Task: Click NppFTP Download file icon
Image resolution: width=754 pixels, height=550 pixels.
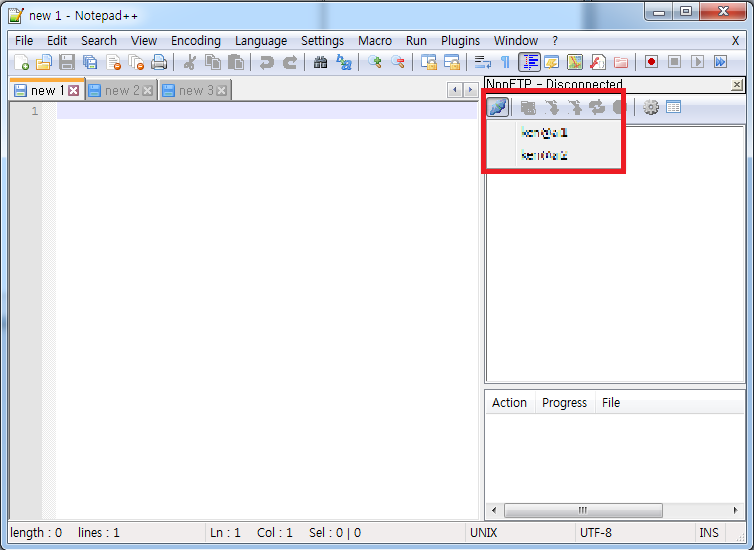Action: (552, 107)
